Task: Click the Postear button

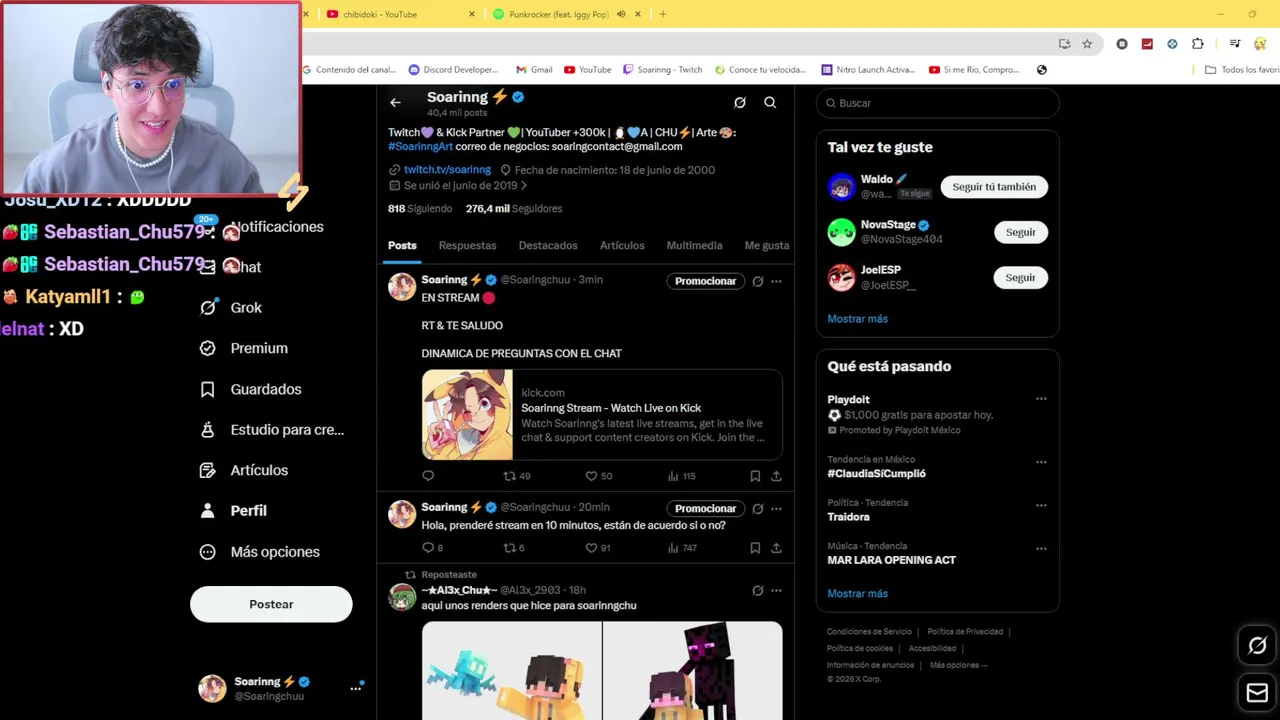Action: pyautogui.click(x=271, y=604)
